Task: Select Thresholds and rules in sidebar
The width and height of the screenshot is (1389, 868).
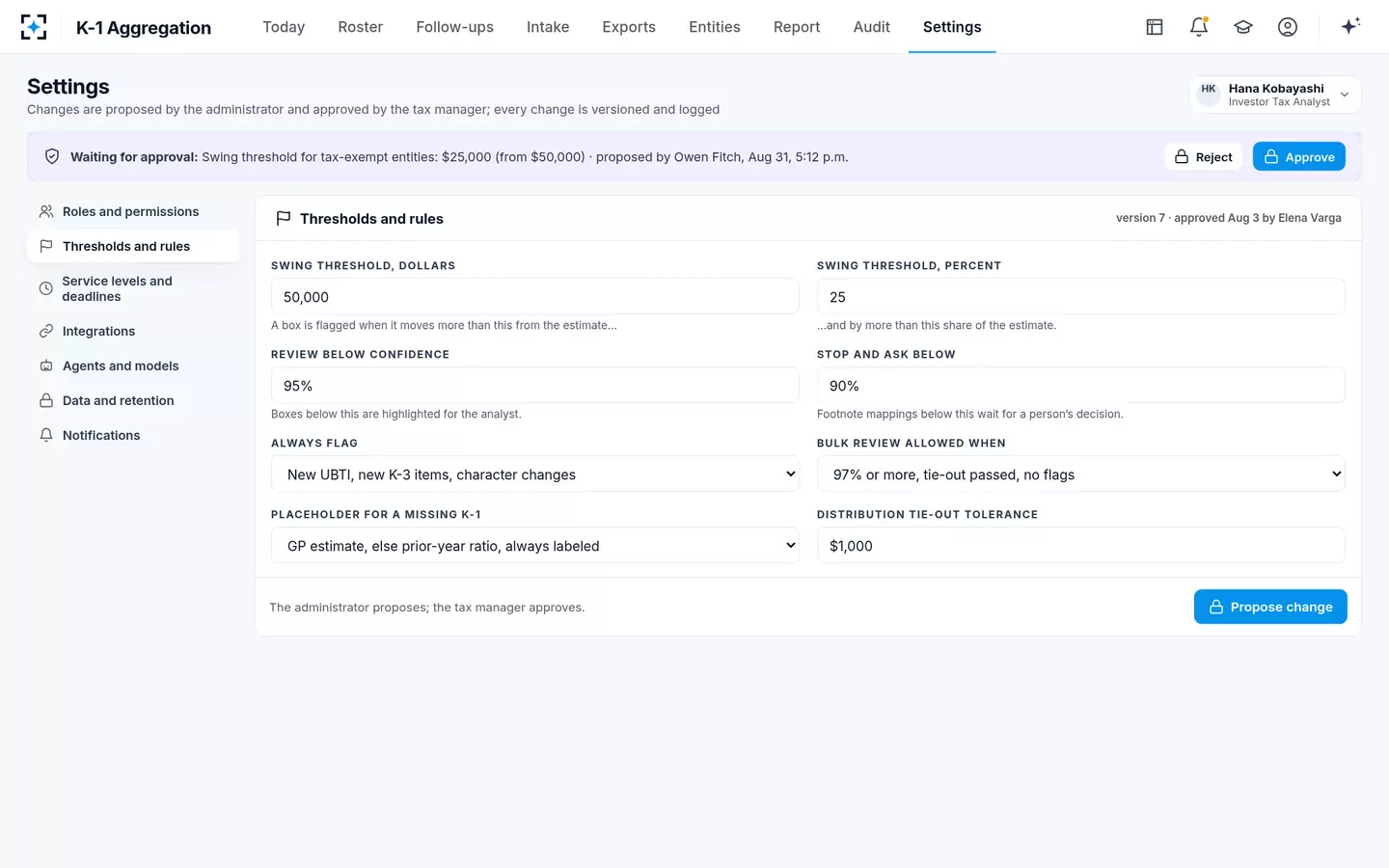Action: coord(133,246)
